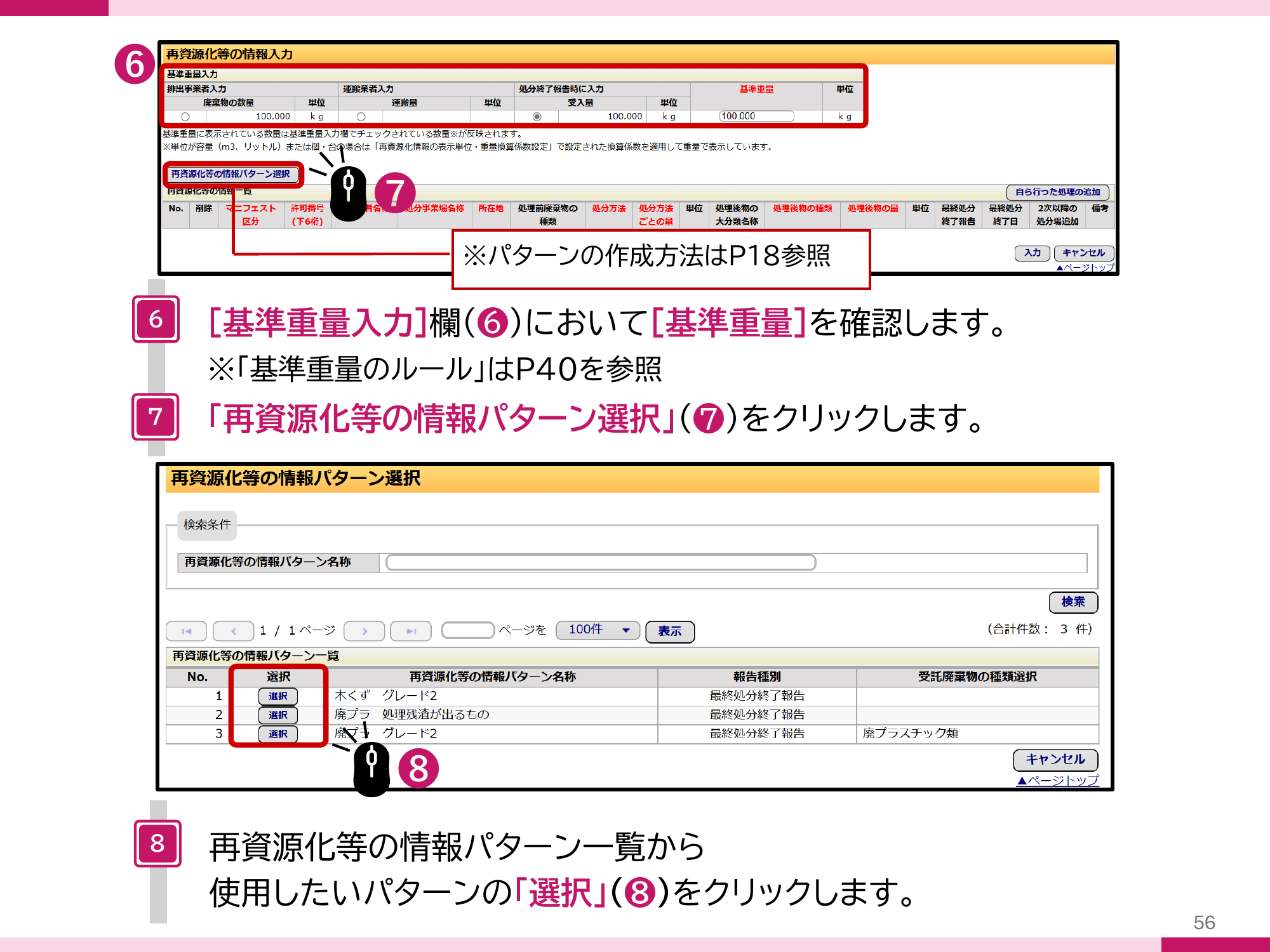Viewport: 1270px width, 952px height.
Task: Open the 100件 page size dropdown
Action: click(598, 630)
